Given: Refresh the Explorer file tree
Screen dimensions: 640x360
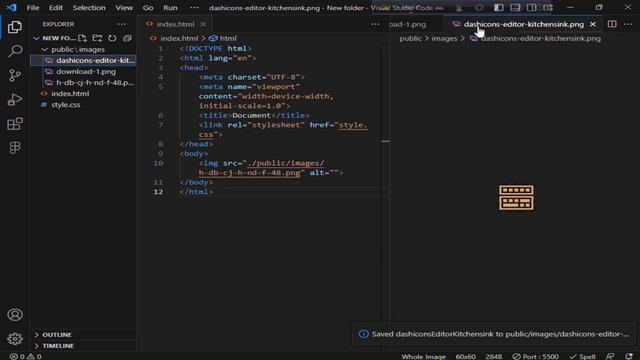Looking at the screenshot, I should (x=112, y=38).
